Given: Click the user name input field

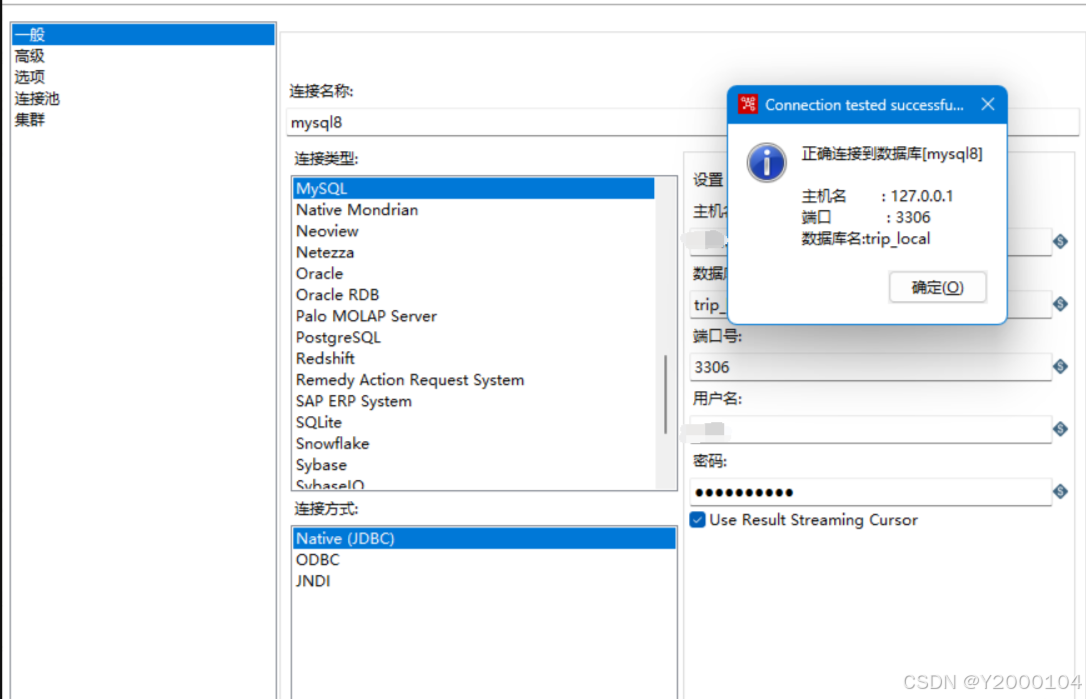Looking at the screenshot, I should point(871,430).
